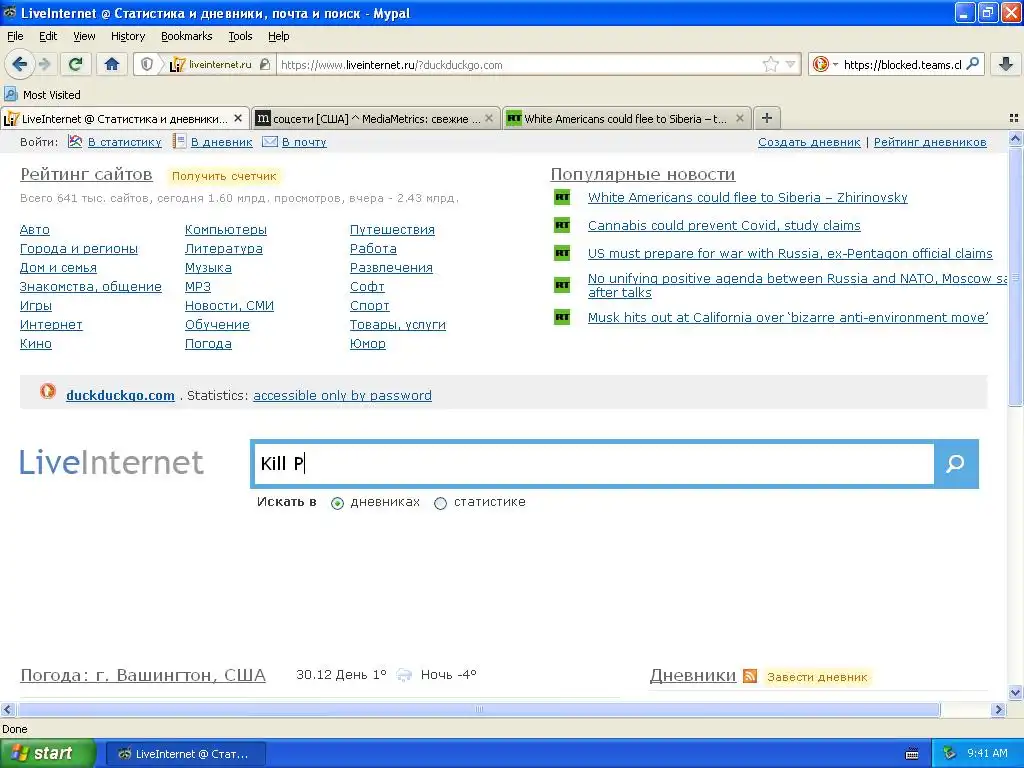The width and height of the screenshot is (1024, 768).
Task: Select the дневниках radio option
Action: [x=337, y=503]
